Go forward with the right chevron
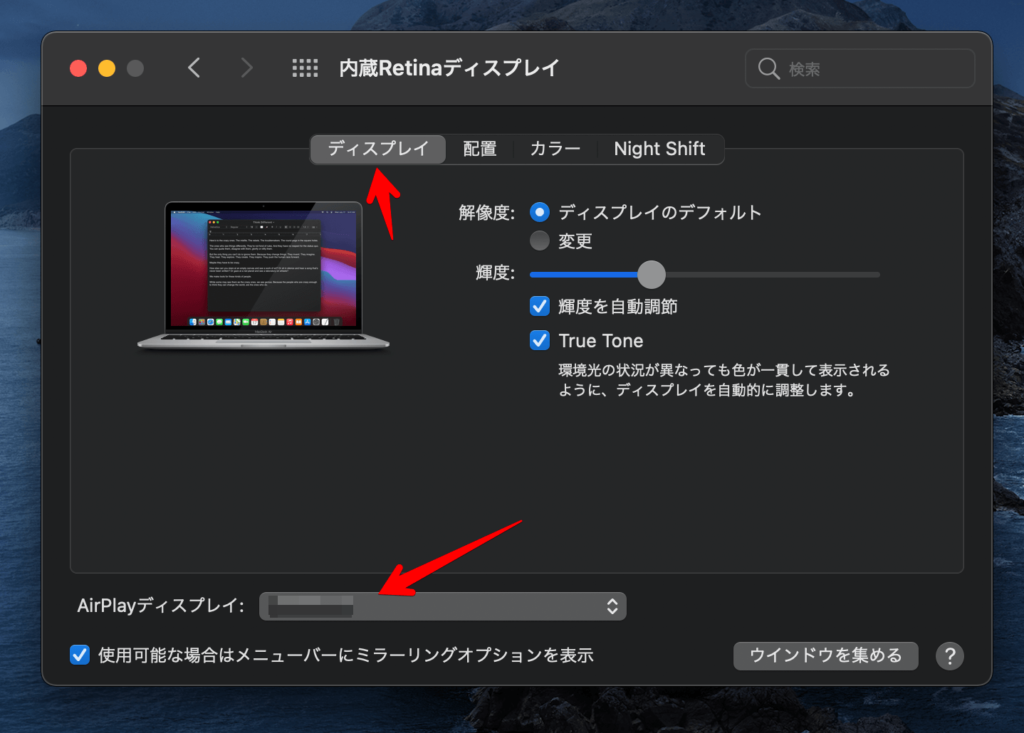 [x=246, y=68]
